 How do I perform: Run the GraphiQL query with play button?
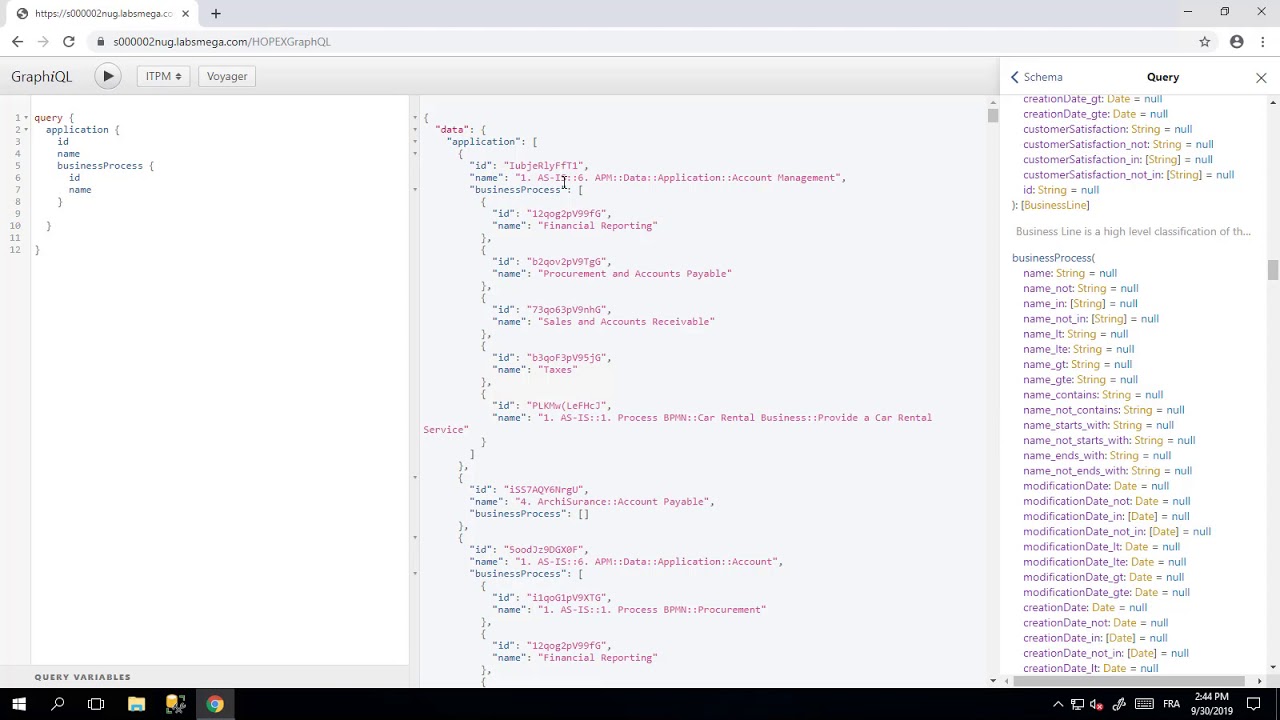(108, 76)
